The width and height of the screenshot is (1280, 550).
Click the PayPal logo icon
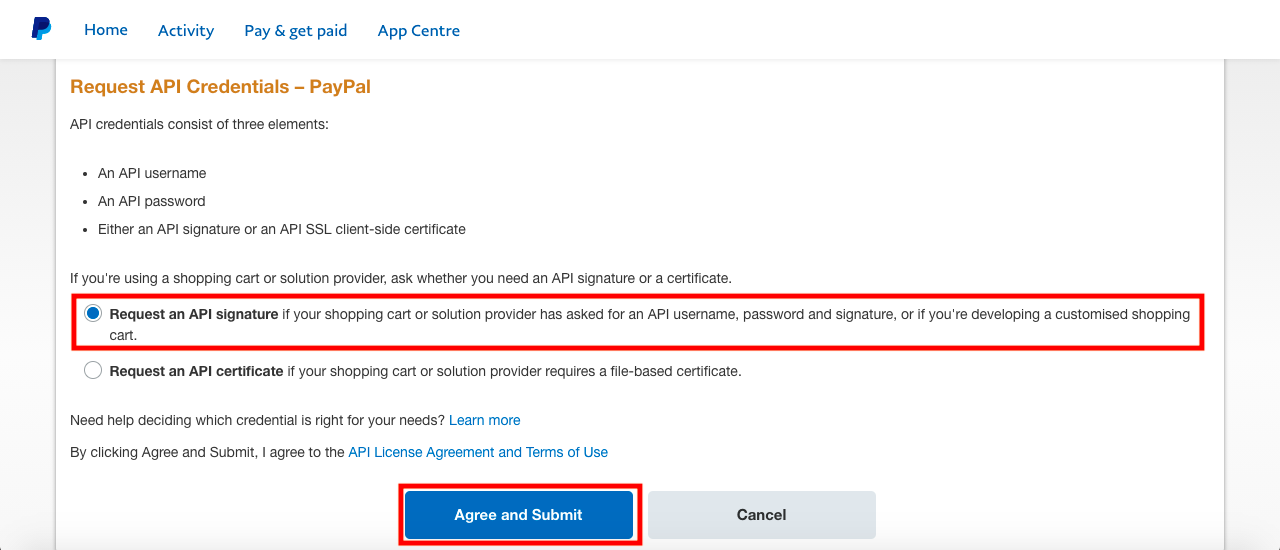pyautogui.click(x=41, y=29)
